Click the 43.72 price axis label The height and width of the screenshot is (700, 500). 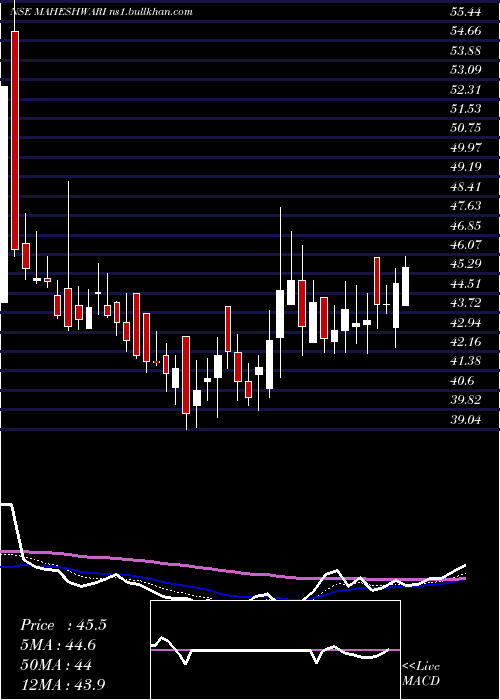[x=466, y=303]
